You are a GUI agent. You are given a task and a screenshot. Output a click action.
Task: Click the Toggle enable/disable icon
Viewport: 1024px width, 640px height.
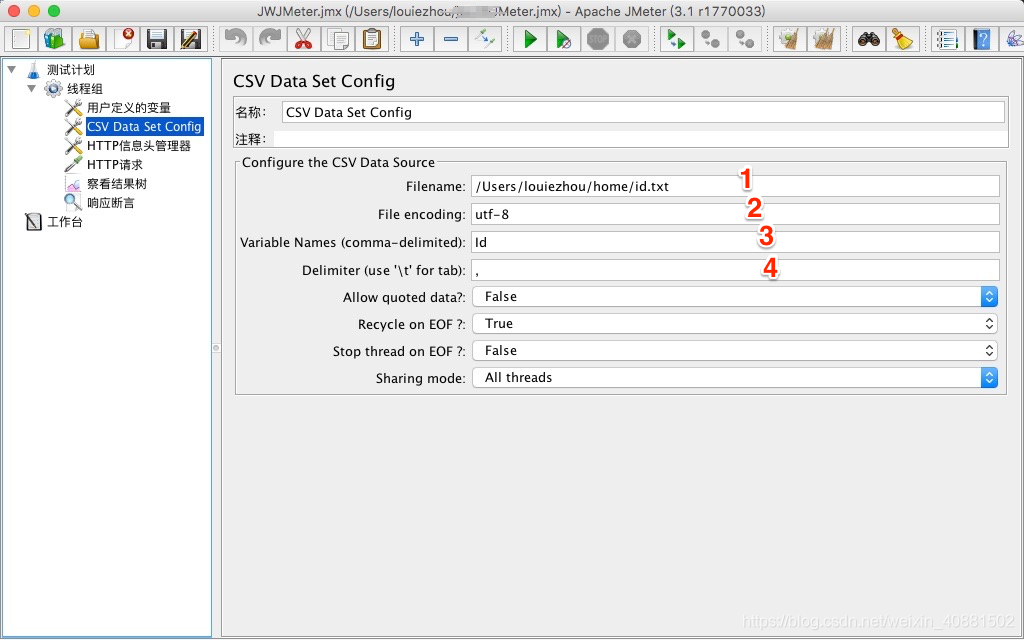point(485,39)
